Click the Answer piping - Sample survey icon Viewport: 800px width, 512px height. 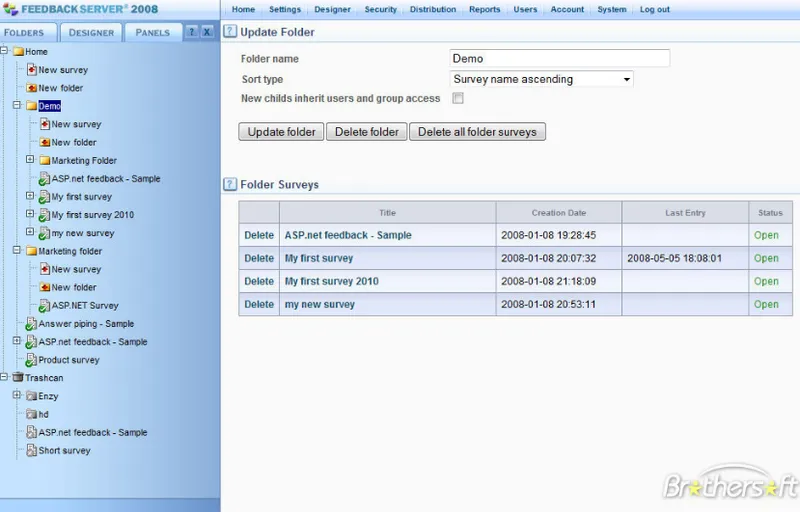click(31, 324)
